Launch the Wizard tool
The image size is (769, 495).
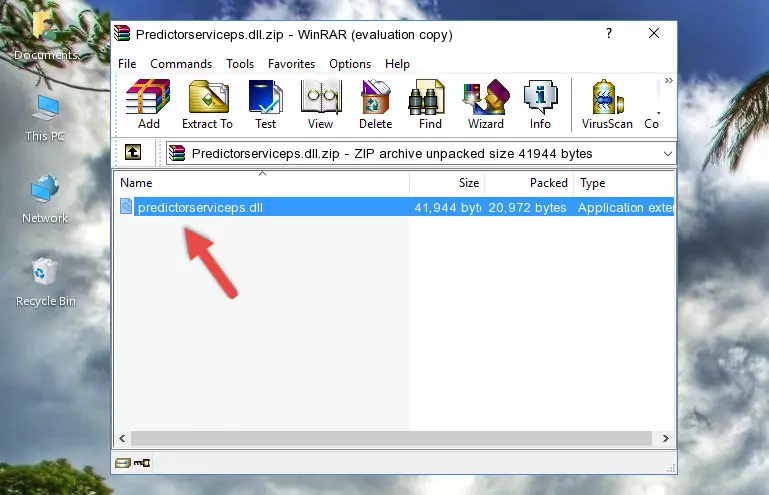(486, 104)
